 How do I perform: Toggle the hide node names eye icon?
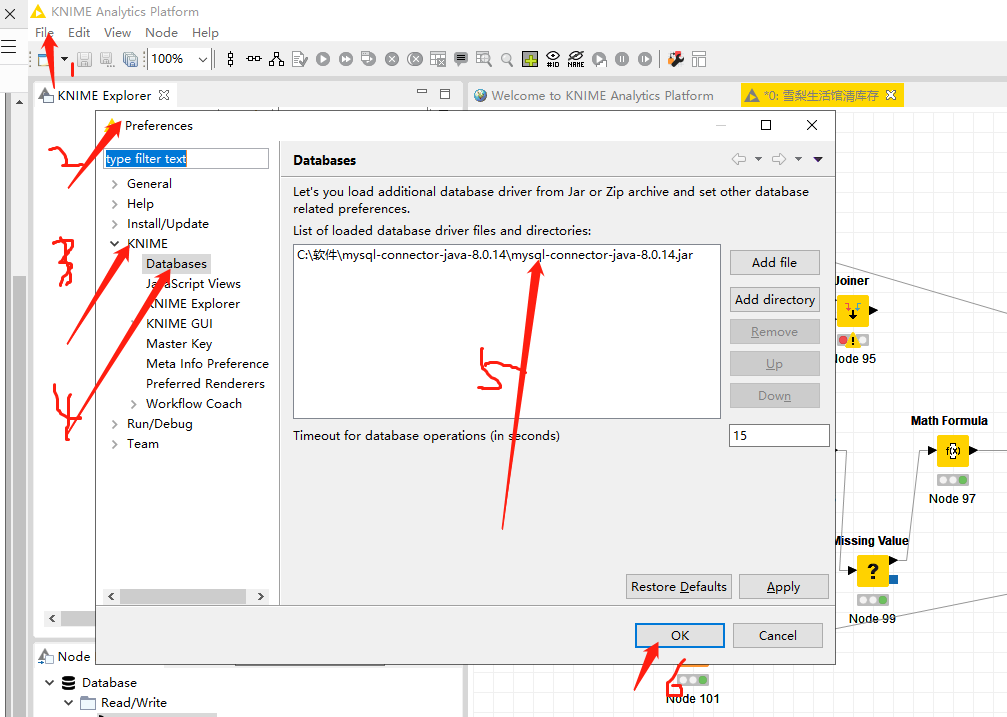(576, 59)
